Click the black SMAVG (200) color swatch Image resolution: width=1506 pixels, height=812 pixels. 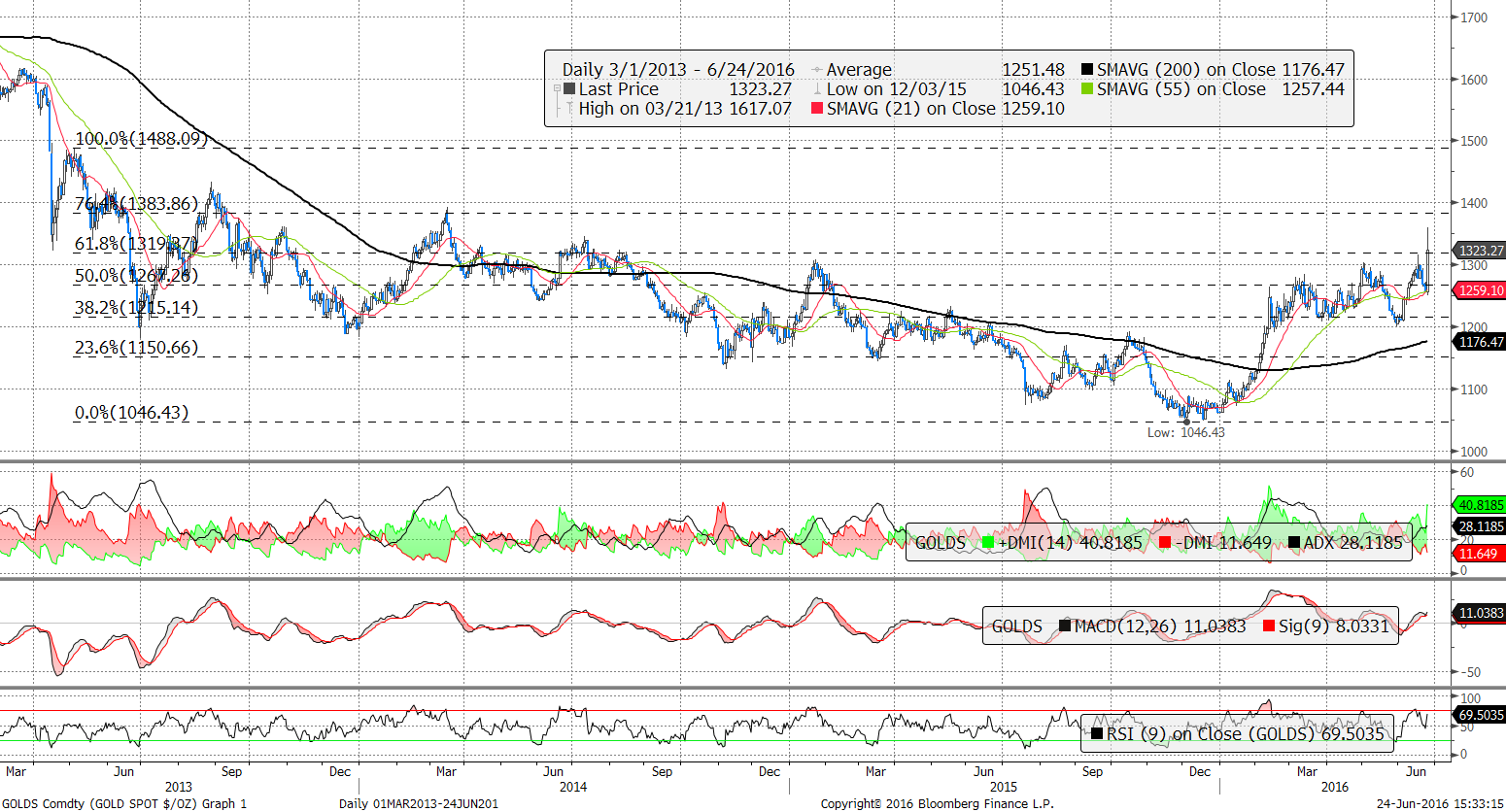(x=1087, y=70)
